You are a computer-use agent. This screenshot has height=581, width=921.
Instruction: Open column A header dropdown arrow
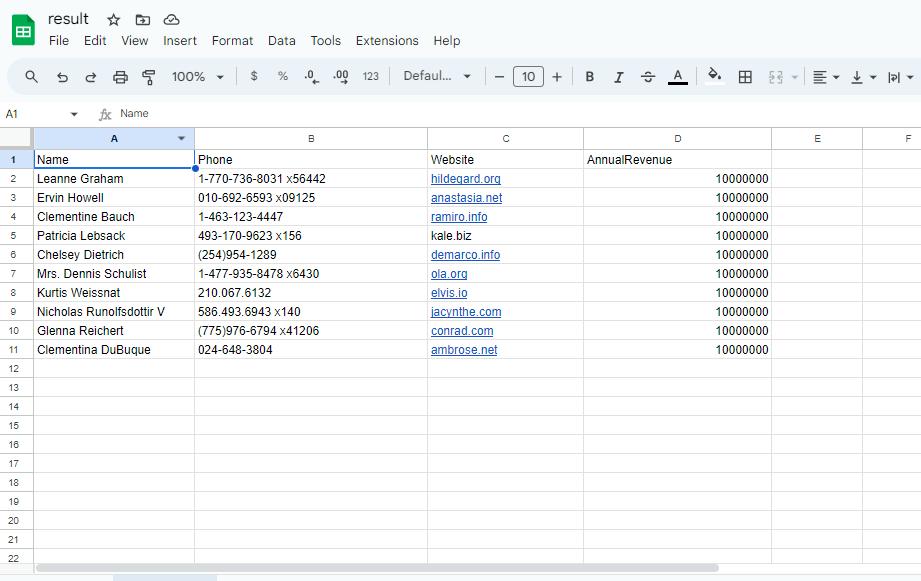pos(181,139)
